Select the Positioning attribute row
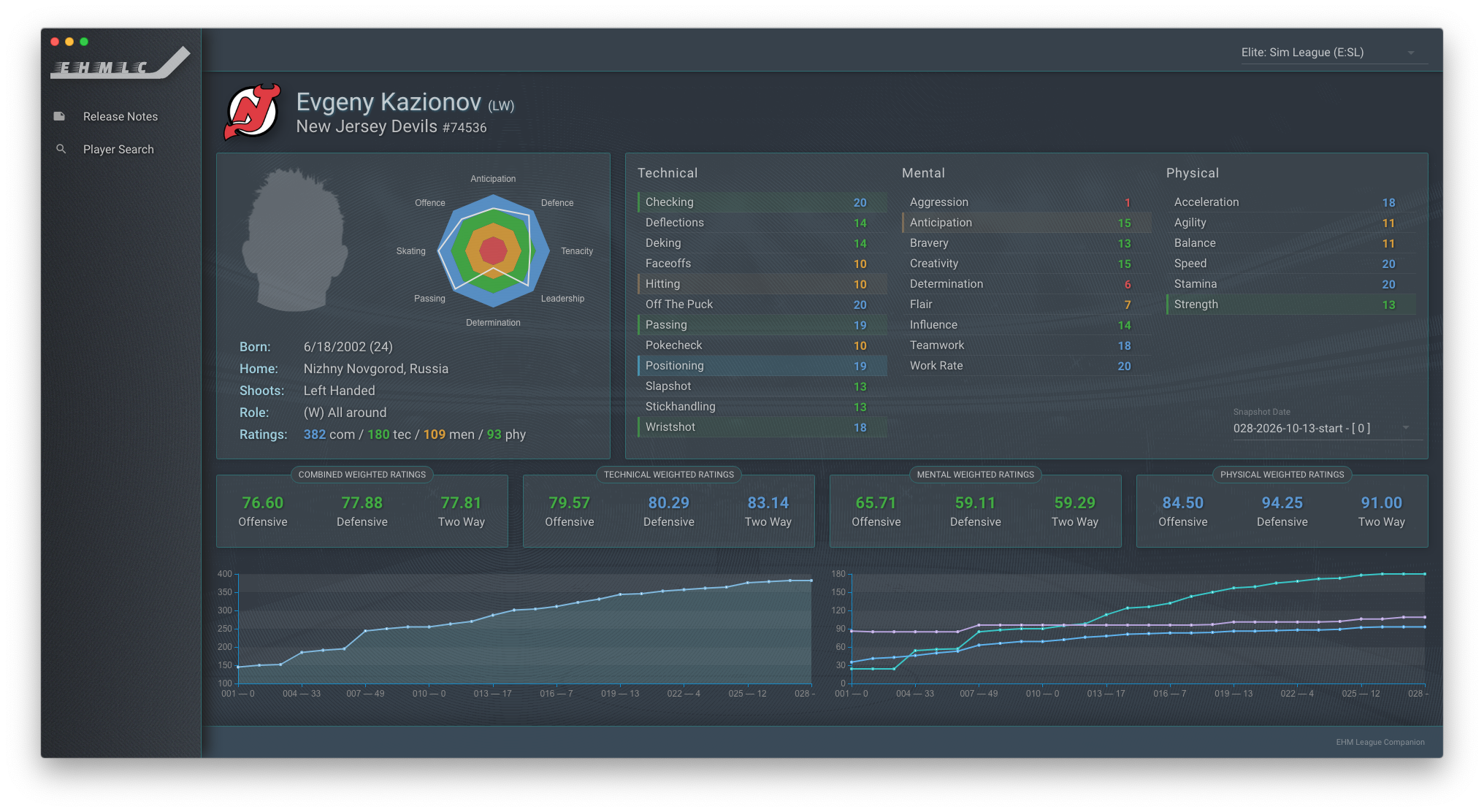1484x812 pixels. 762,366
